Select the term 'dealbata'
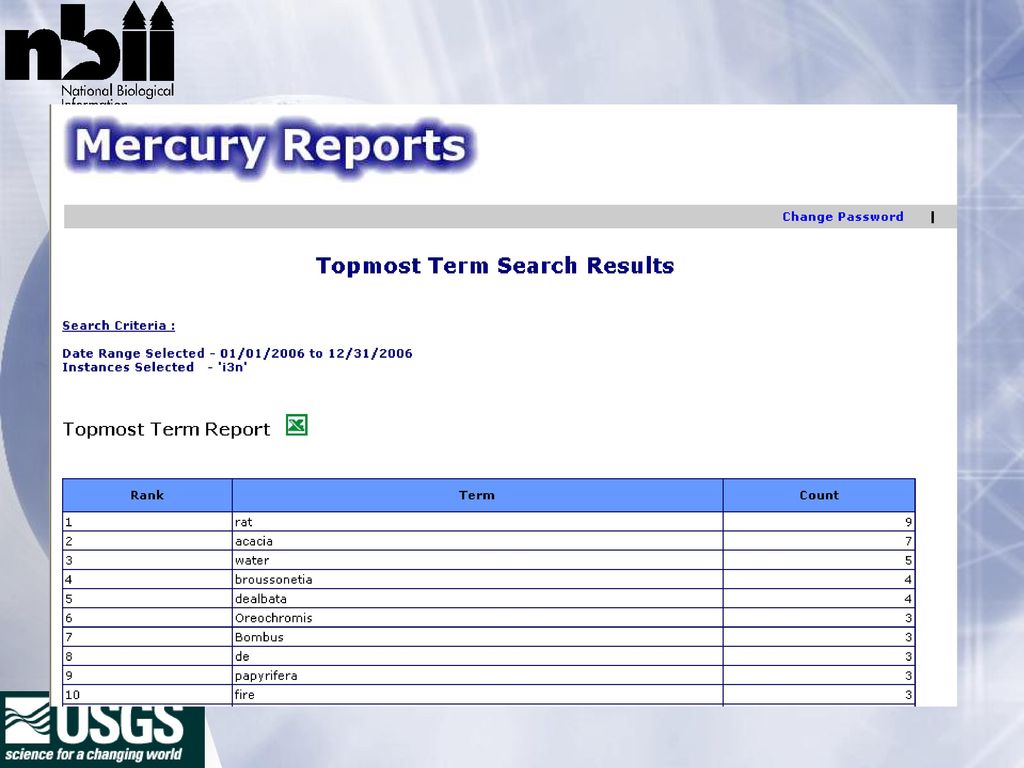This screenshot has height=768, width=1024. (x=261, y=599)
